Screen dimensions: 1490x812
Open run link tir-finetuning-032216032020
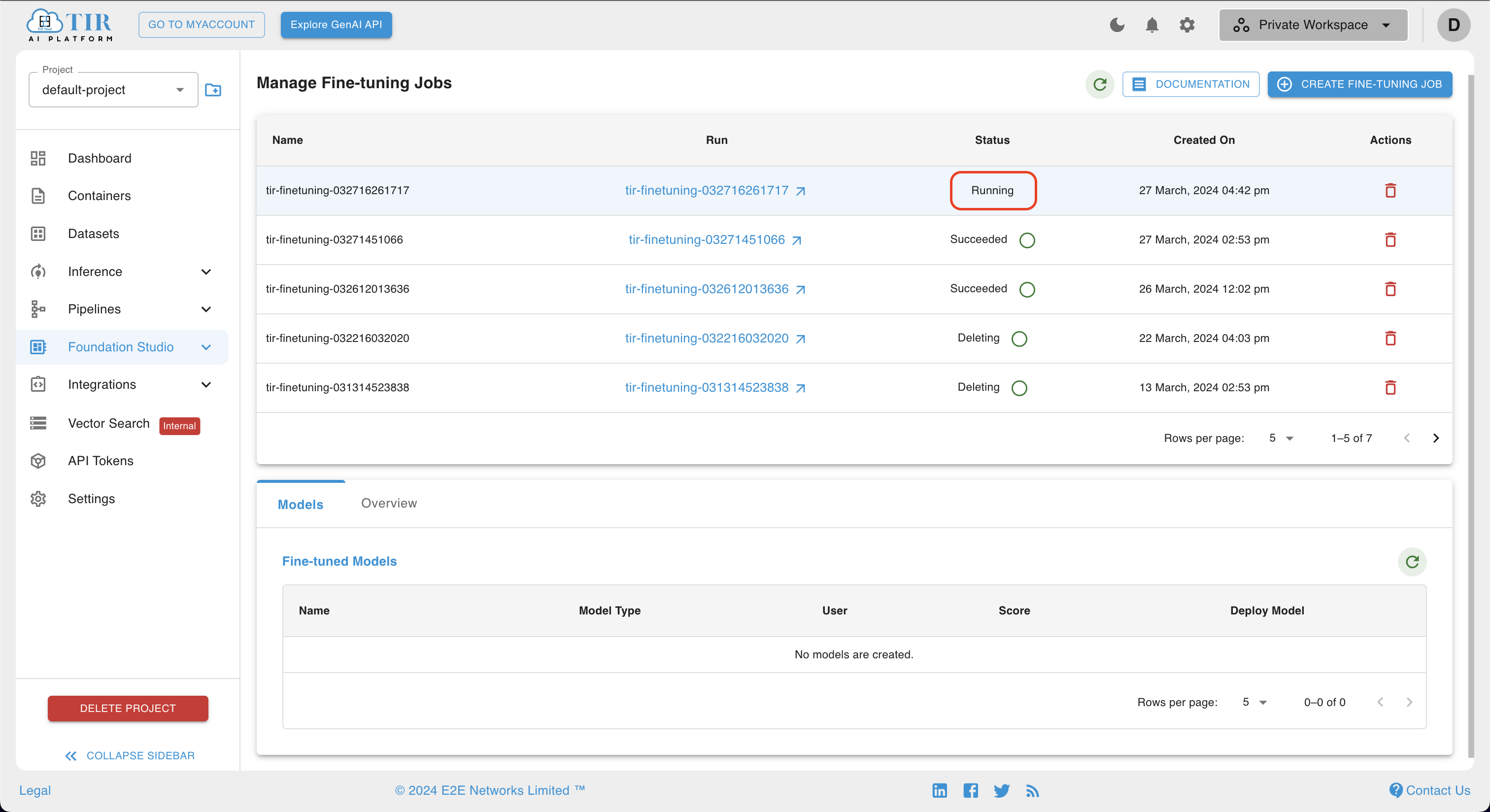(715, 338)
